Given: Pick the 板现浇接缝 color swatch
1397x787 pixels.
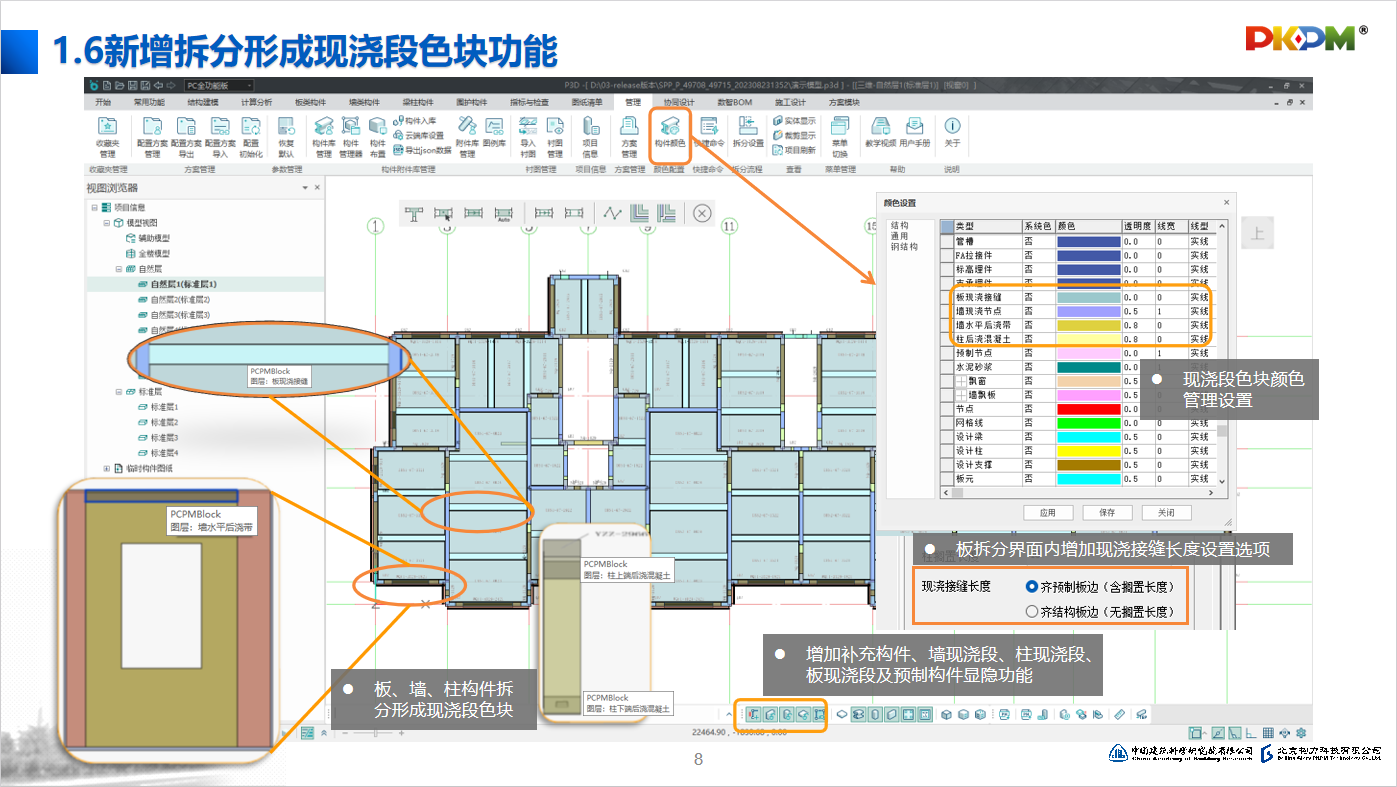Looking at the screenshot, I should pos(1087,297).
